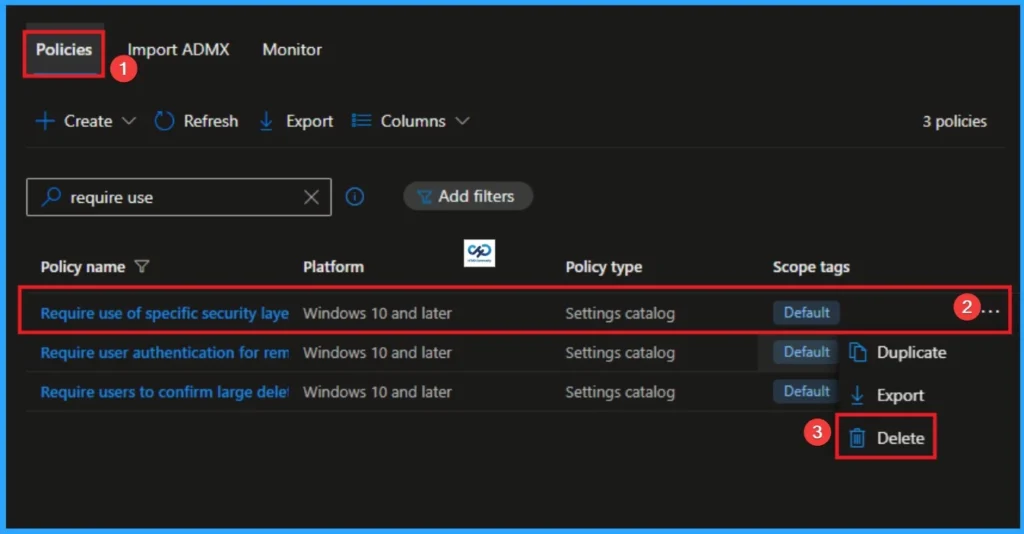Screen dimensions: 1024x534
Task: Click the Columns list icon
Action: click(x=361, y=121)
